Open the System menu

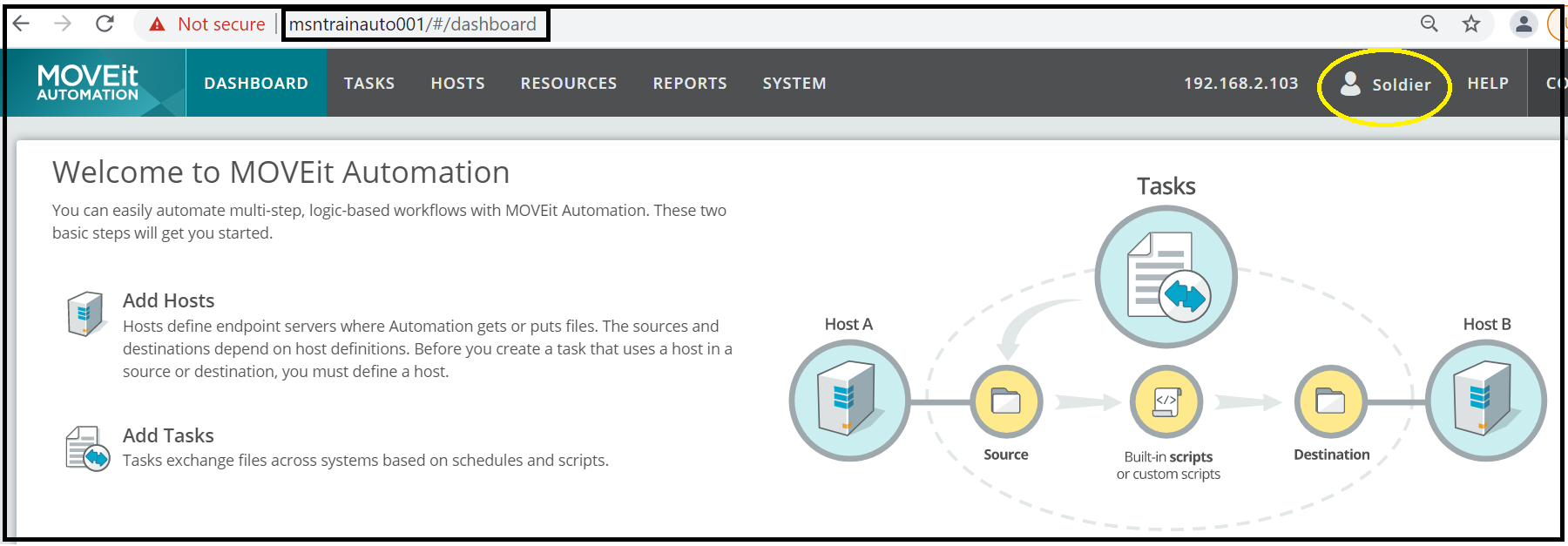(x=794, y=83)
